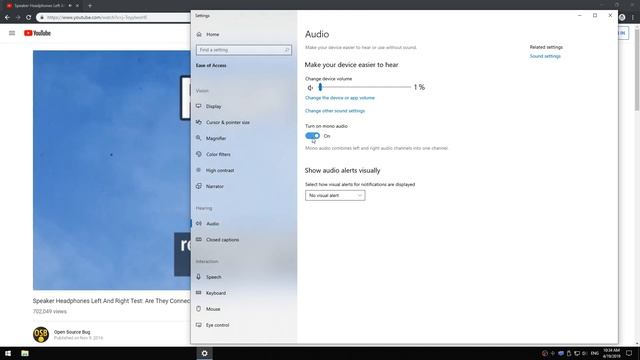
Task: Click Home label in Settings
Action: 213,34
